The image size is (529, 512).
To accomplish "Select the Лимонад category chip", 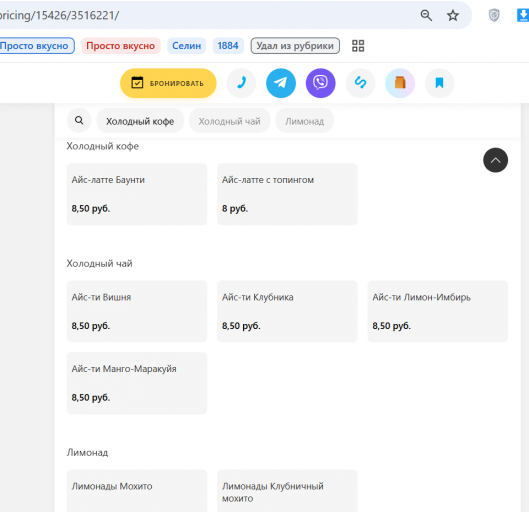I will point(305,121).
